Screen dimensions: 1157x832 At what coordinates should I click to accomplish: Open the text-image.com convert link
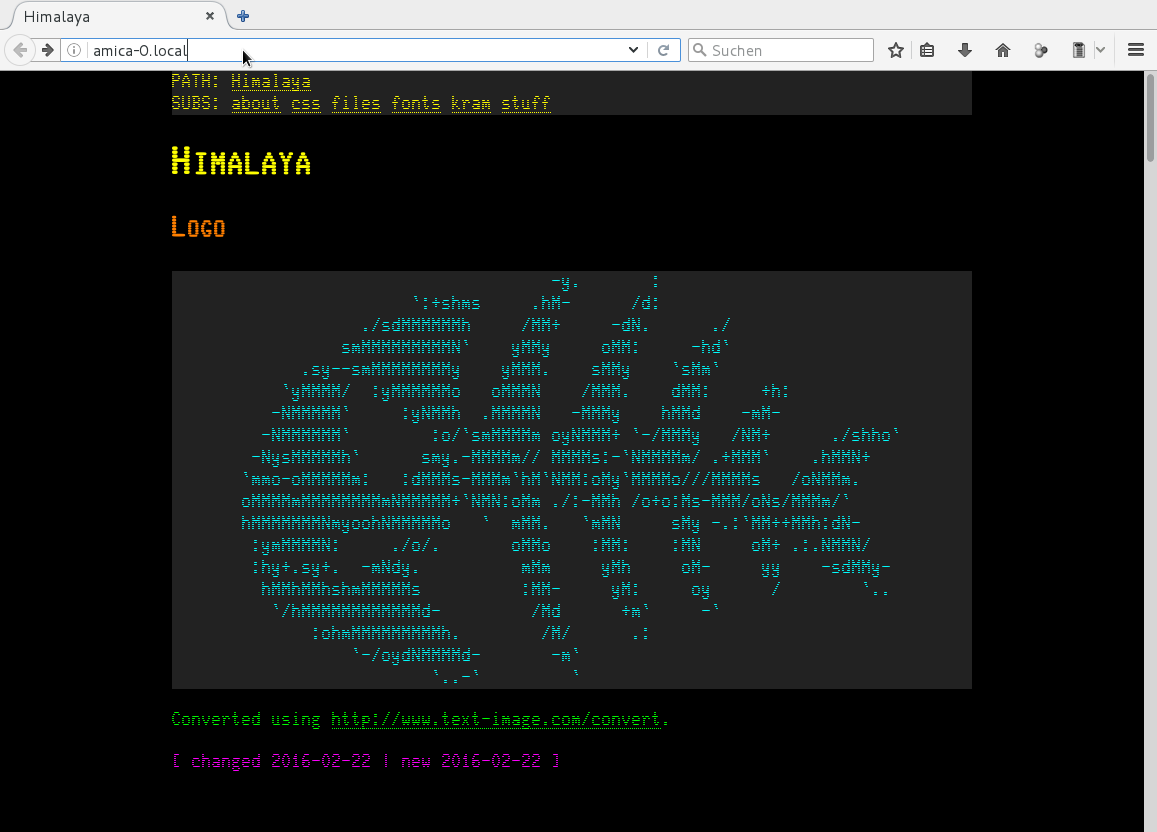496,719
